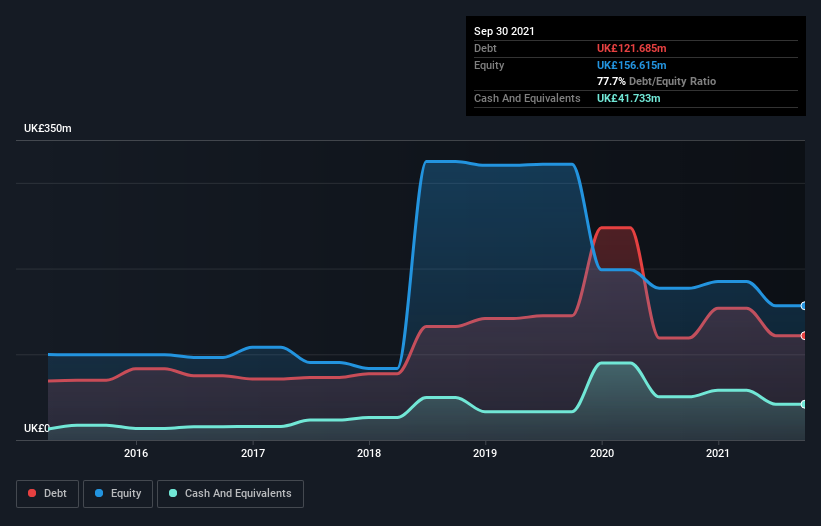Click the UK£41.733m cash value
The width and height of the screenshot is (821, 526).
click(628, 98)
